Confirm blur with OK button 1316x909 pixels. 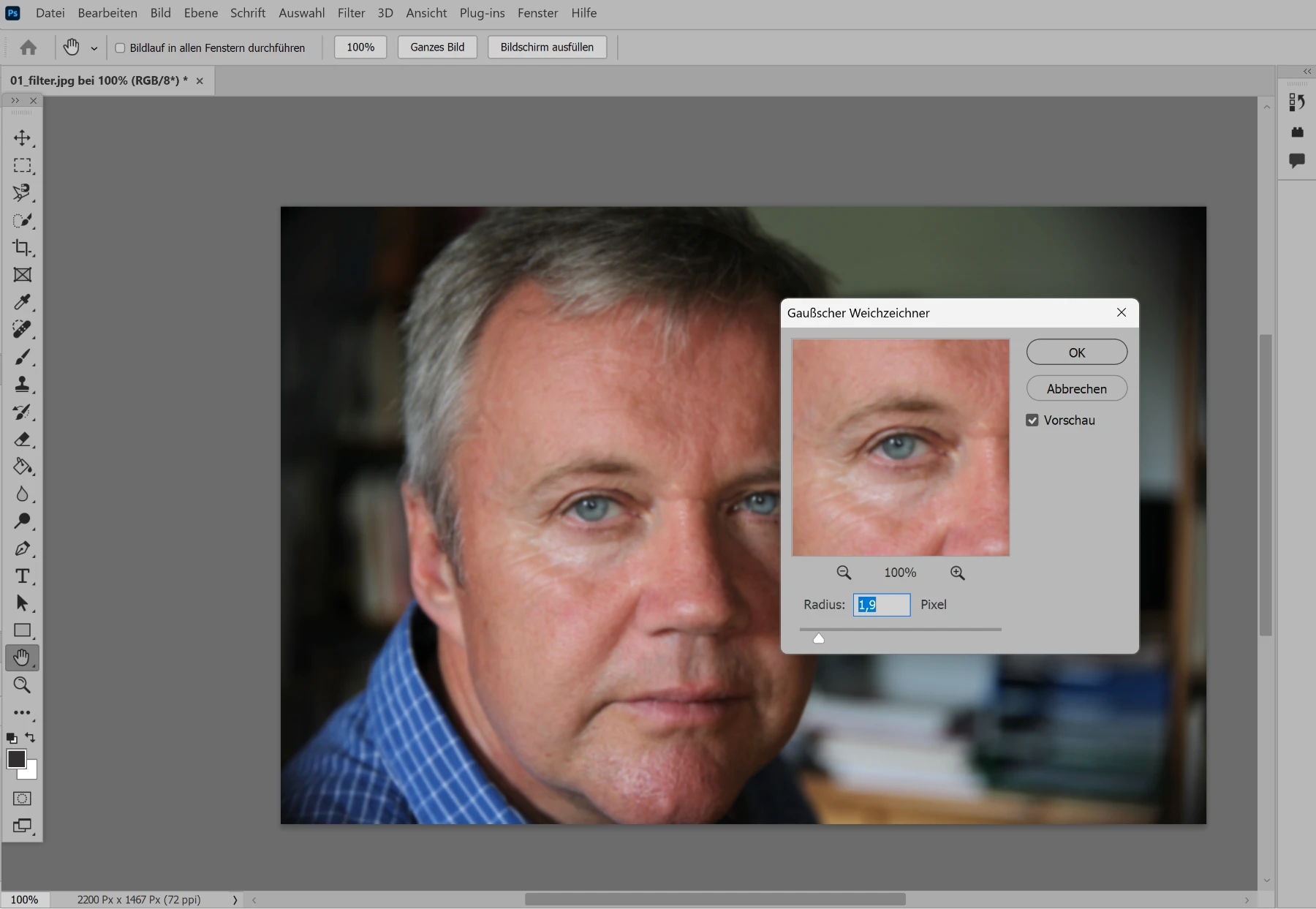(x=1076, y=352)
